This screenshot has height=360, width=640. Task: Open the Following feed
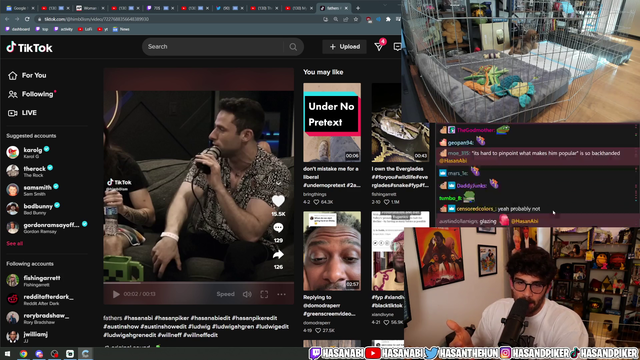click(31, 94)
